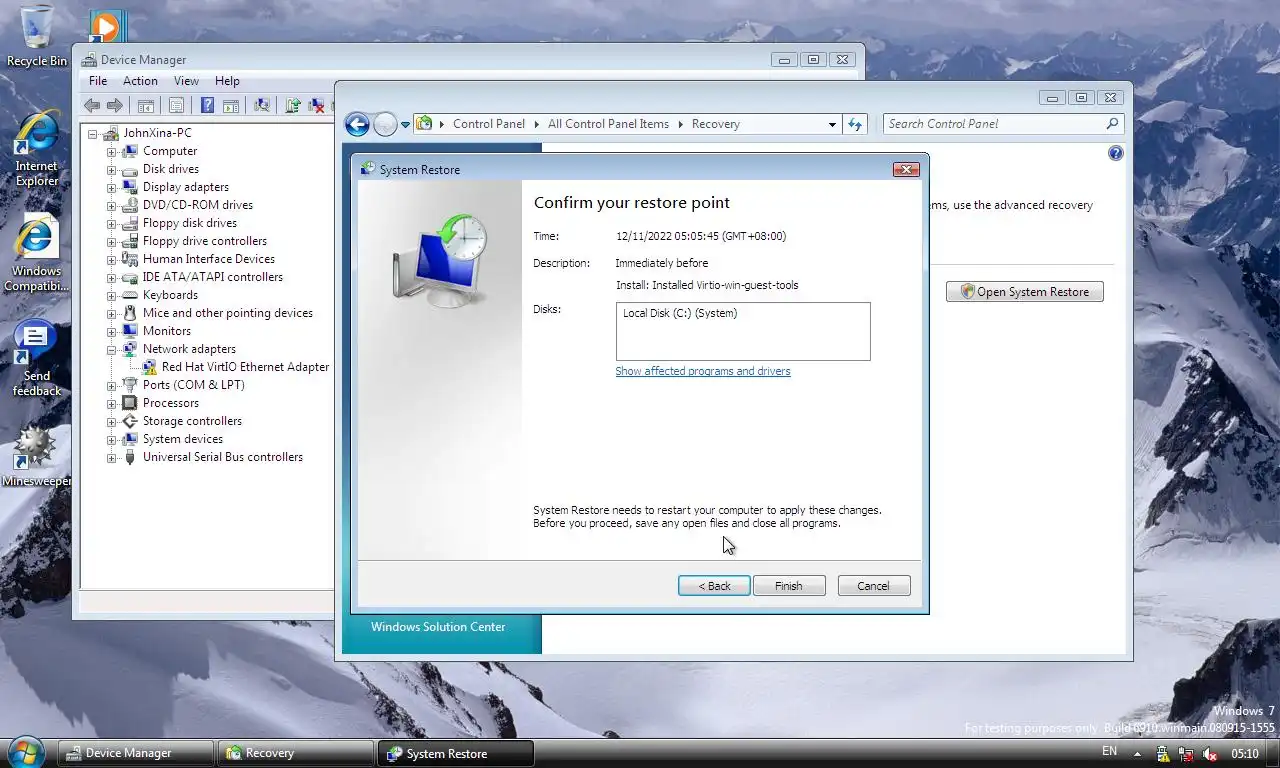Select Human Interface Devices text
Image resolution: width=1280 pixels, height=768 pixels.
[208, 259]
